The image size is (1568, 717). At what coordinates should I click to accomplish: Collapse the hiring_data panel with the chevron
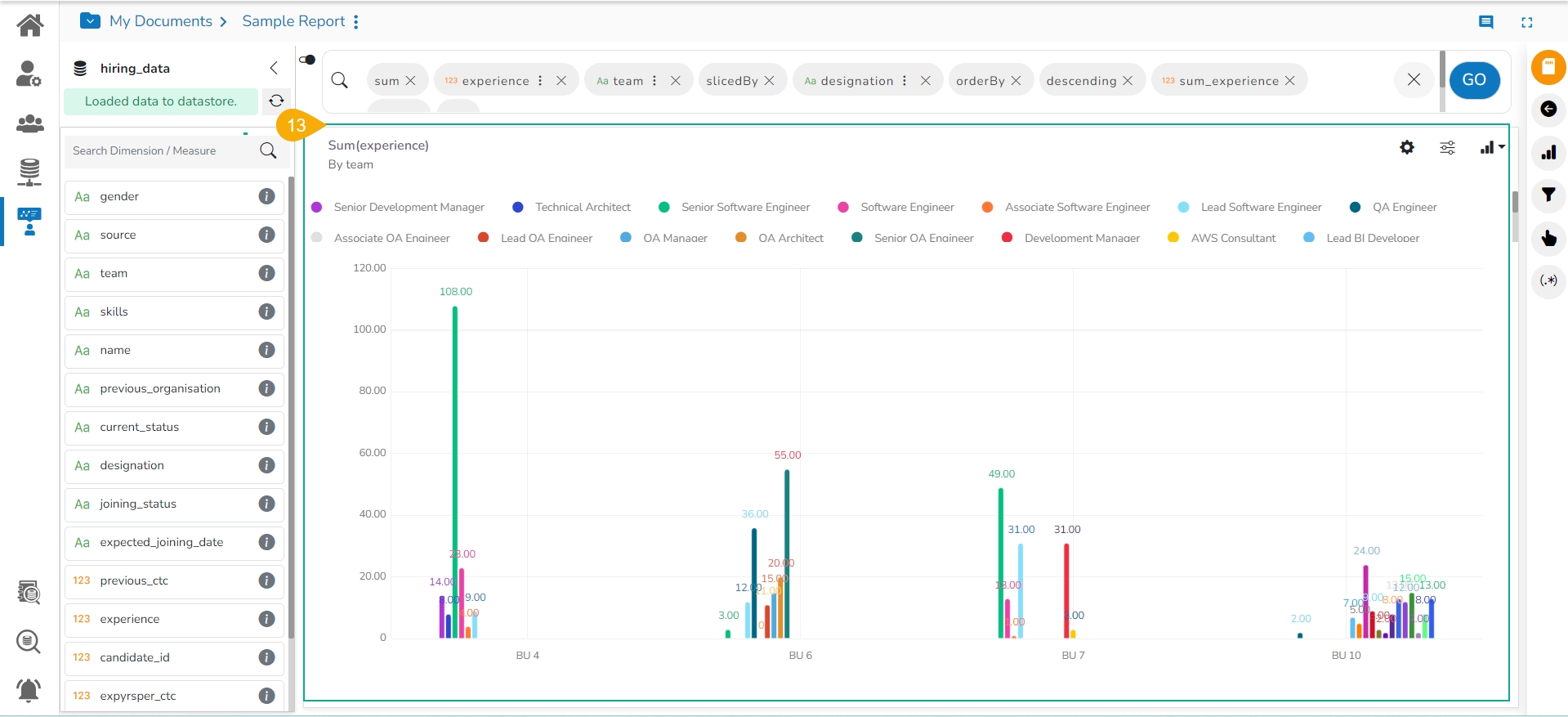[274, 68]
